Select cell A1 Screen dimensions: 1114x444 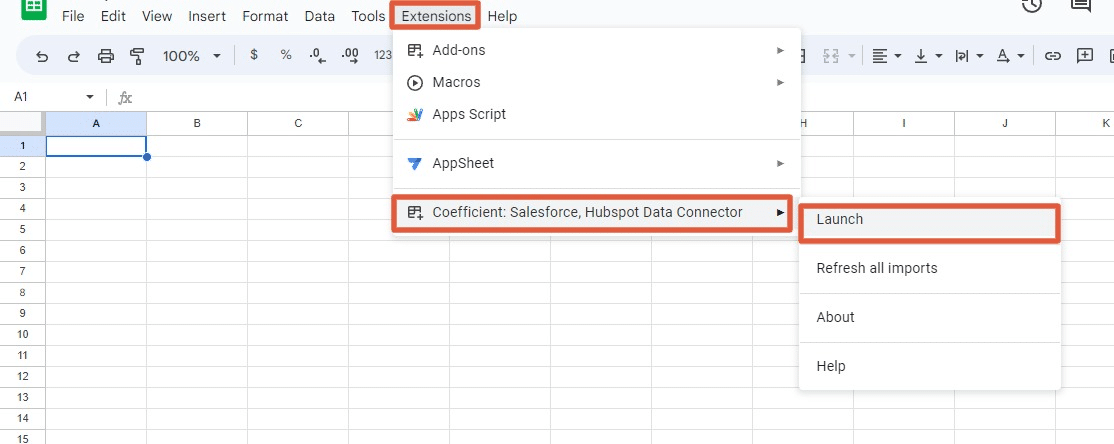pyautogui.click(x=96, y=146)
